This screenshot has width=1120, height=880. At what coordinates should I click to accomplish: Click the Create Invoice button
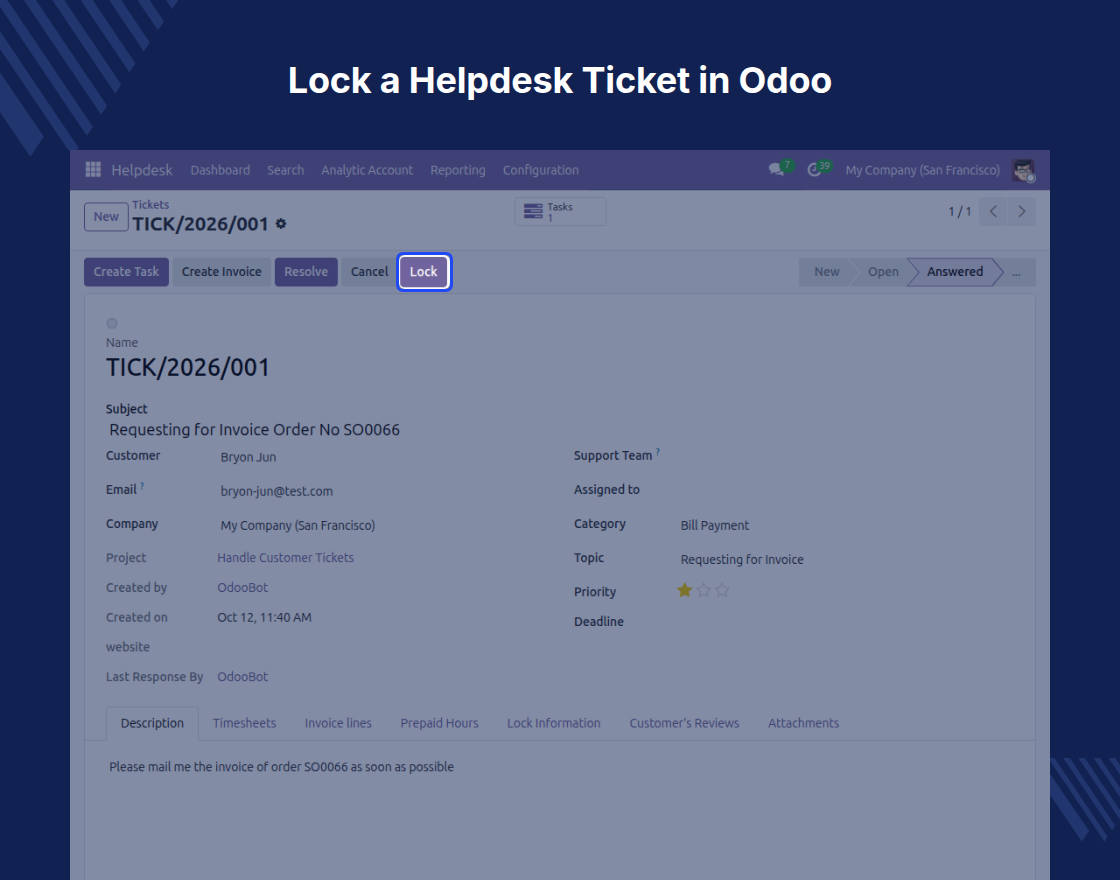coord(221,272)
